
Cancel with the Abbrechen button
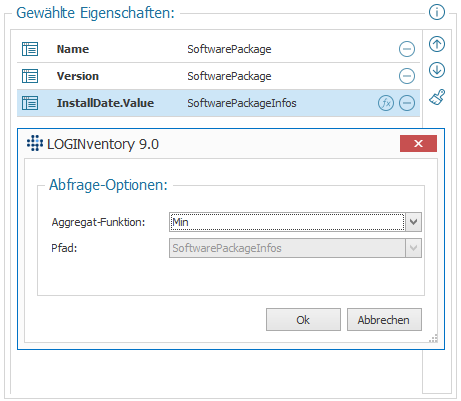(x=384, y=320)
